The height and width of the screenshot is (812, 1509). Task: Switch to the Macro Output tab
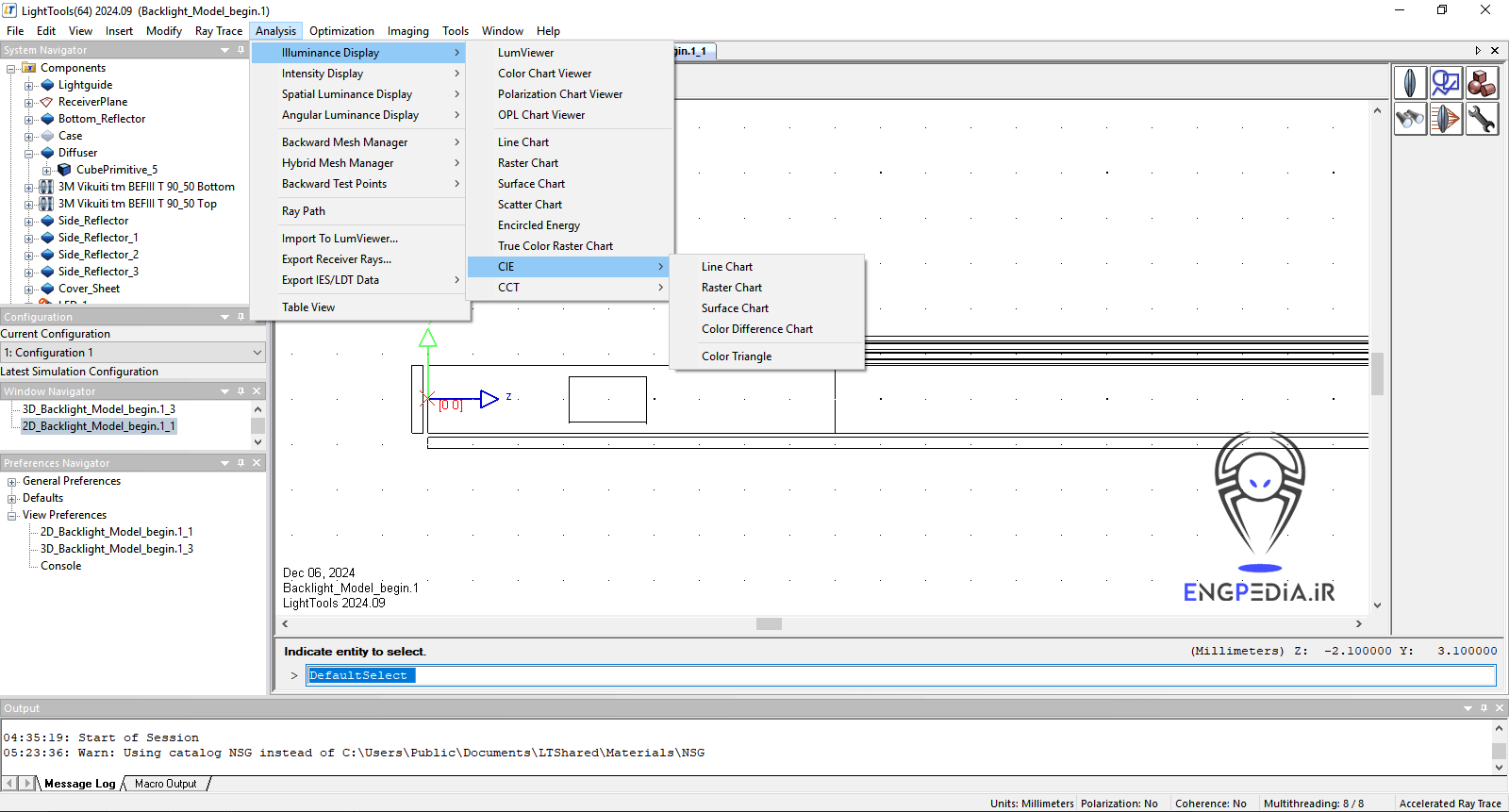166,784
